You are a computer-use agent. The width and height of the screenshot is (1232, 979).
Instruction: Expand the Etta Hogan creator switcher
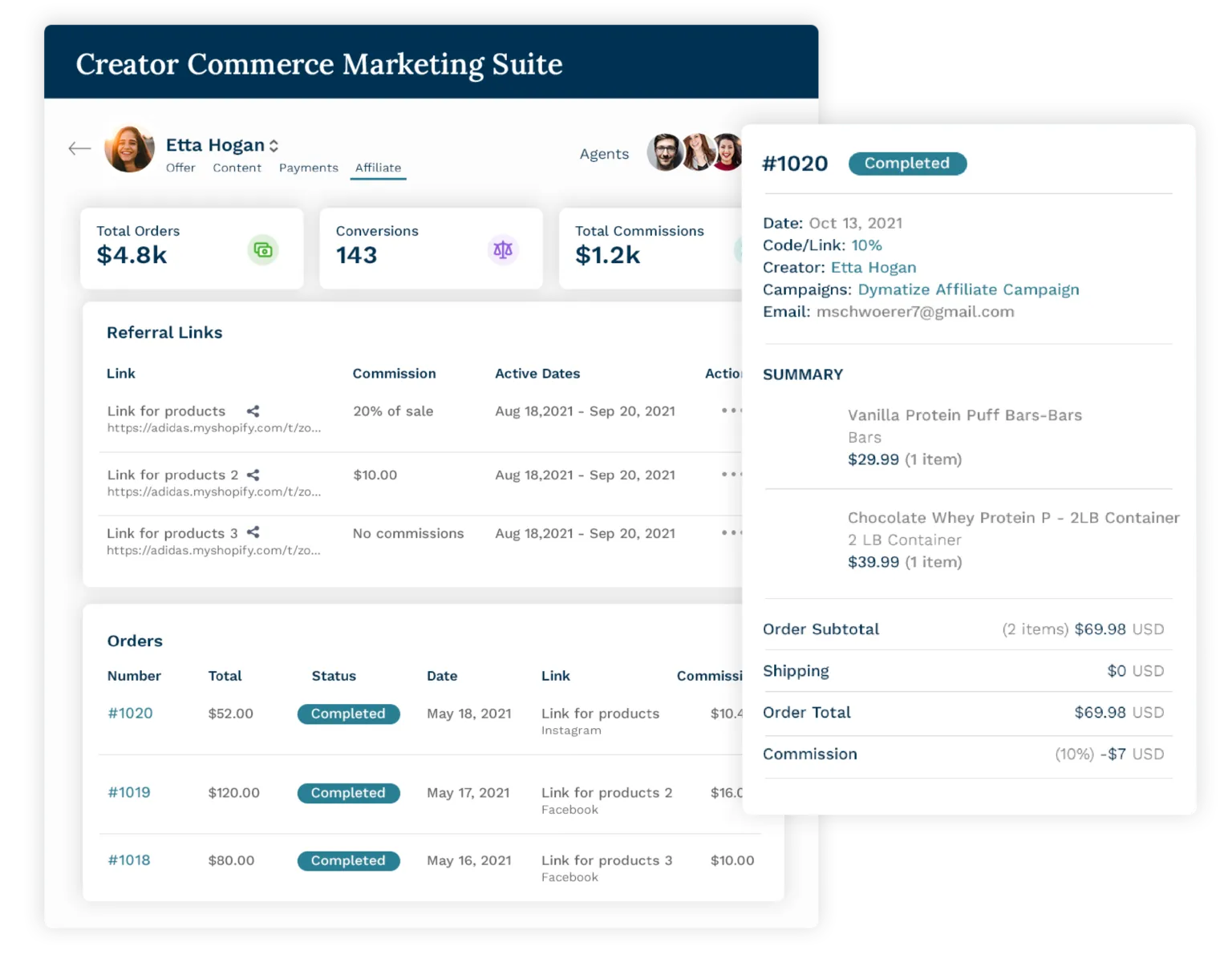(x=274, y=146)
